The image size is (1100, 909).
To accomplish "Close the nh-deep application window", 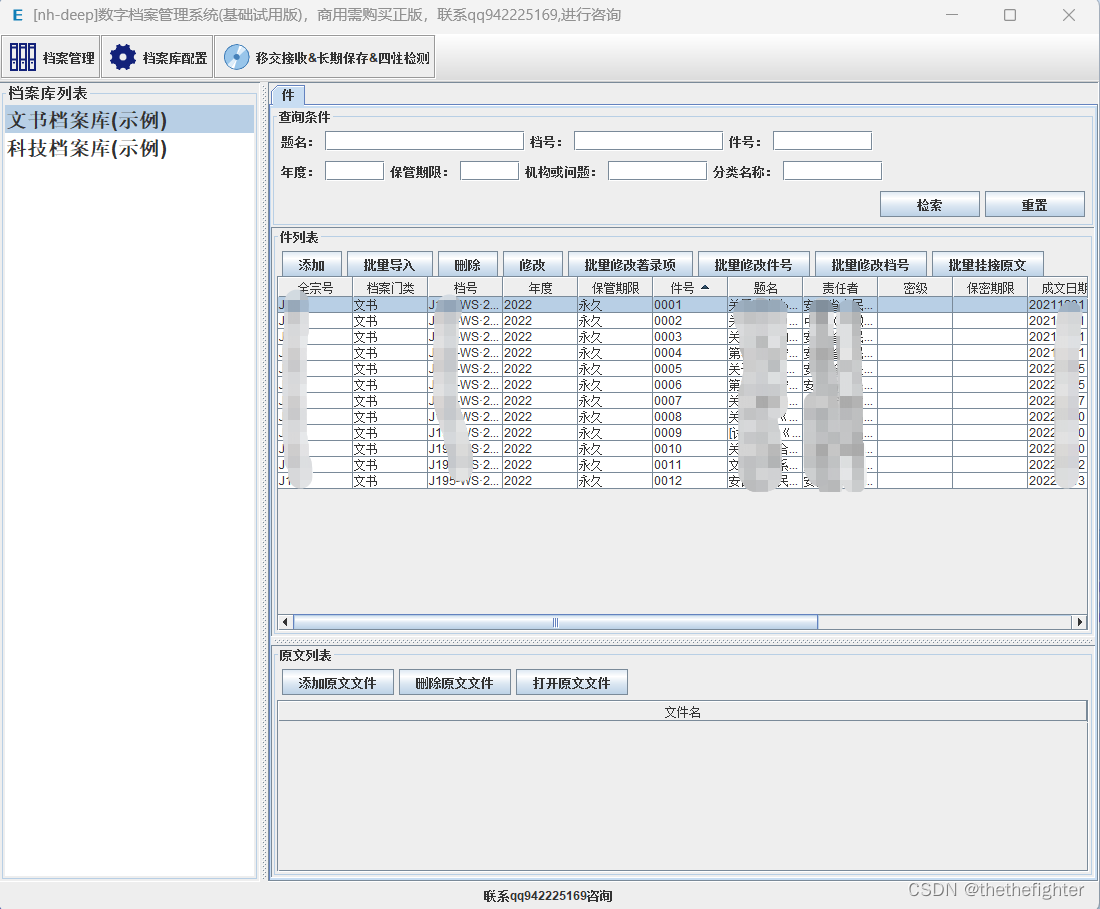I will click(1068, 15).
